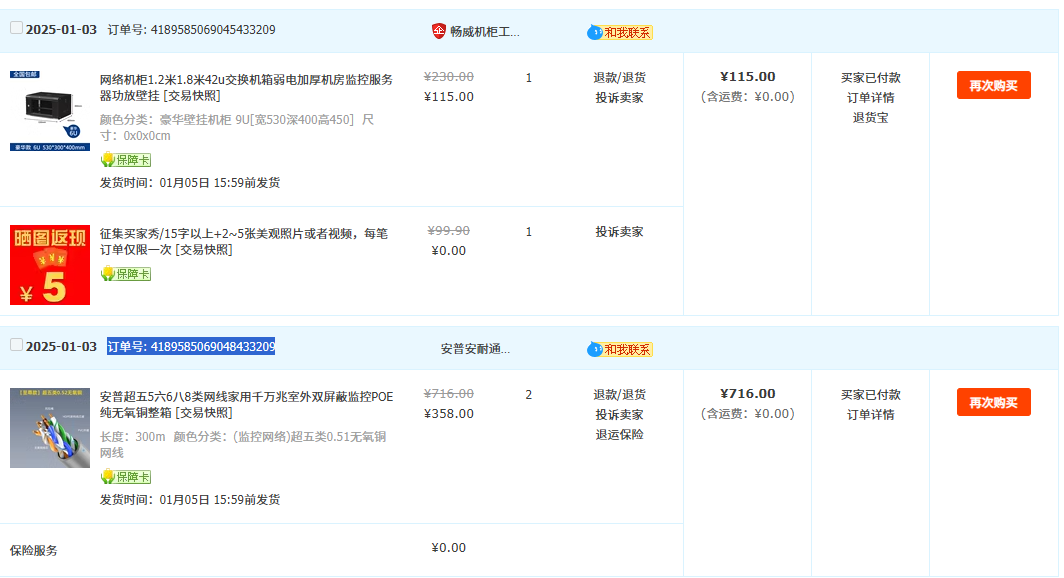
Task: Click 退款/退货 for the network cabinet item
Action: (x=619, y=77)
